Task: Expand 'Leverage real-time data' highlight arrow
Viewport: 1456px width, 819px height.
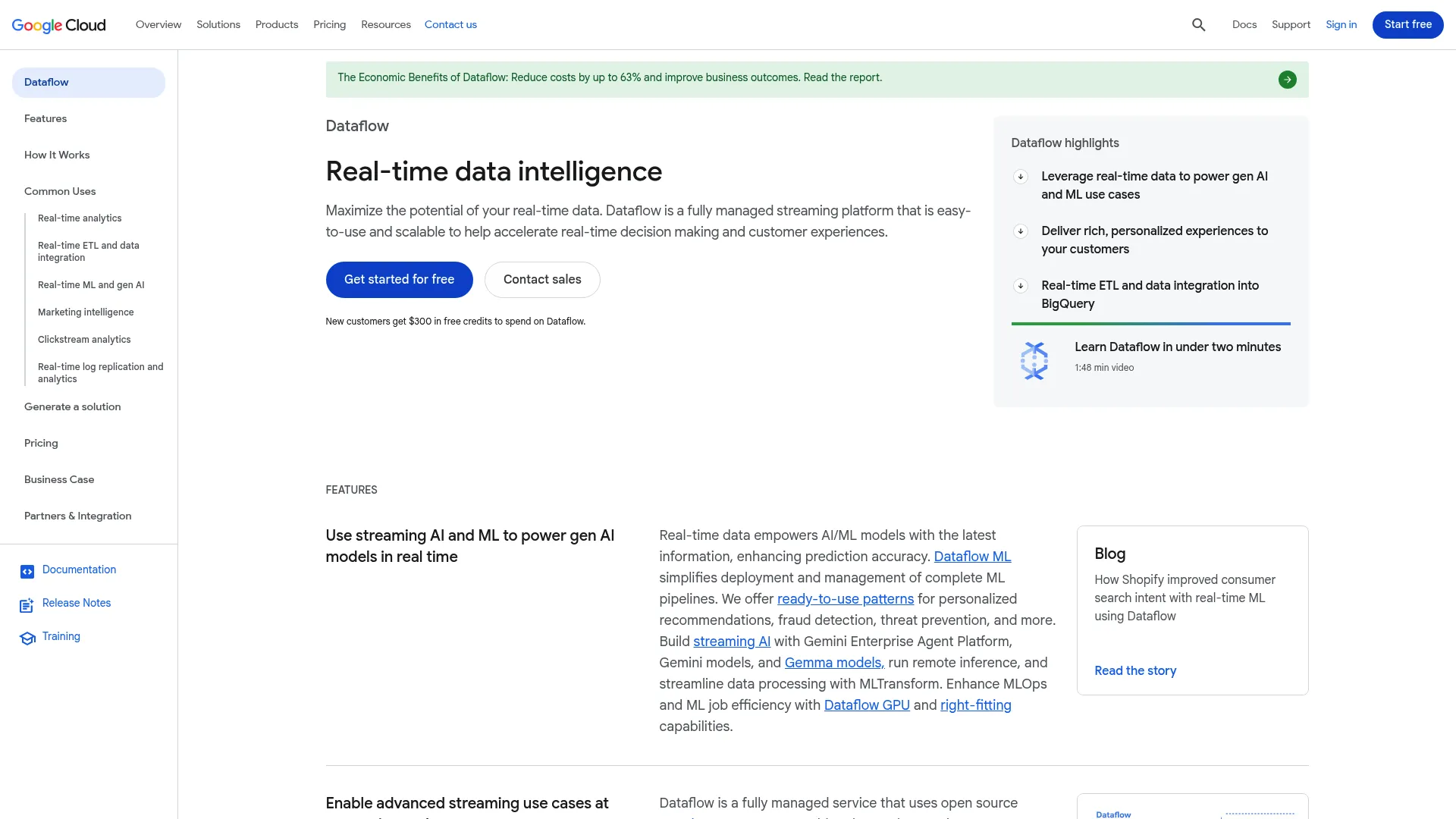Action: coord(1021,177)
